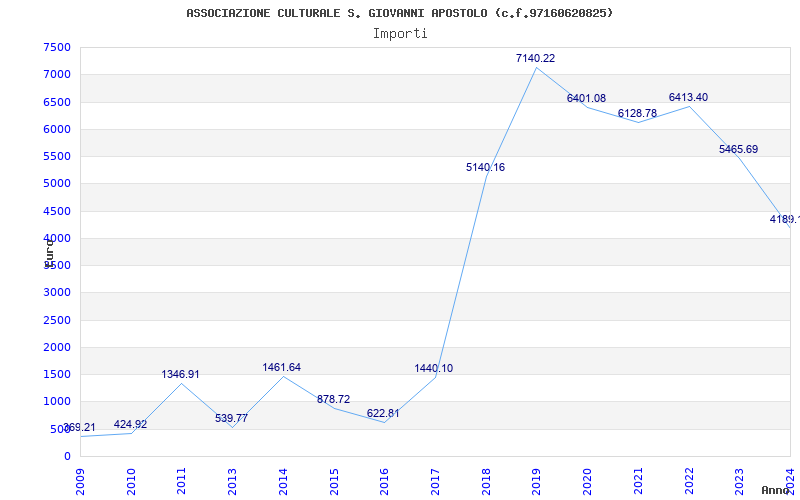Screen dimensions: 800x500
Task: Select the 878.72 data label
Action: click(x=333, y=399)
